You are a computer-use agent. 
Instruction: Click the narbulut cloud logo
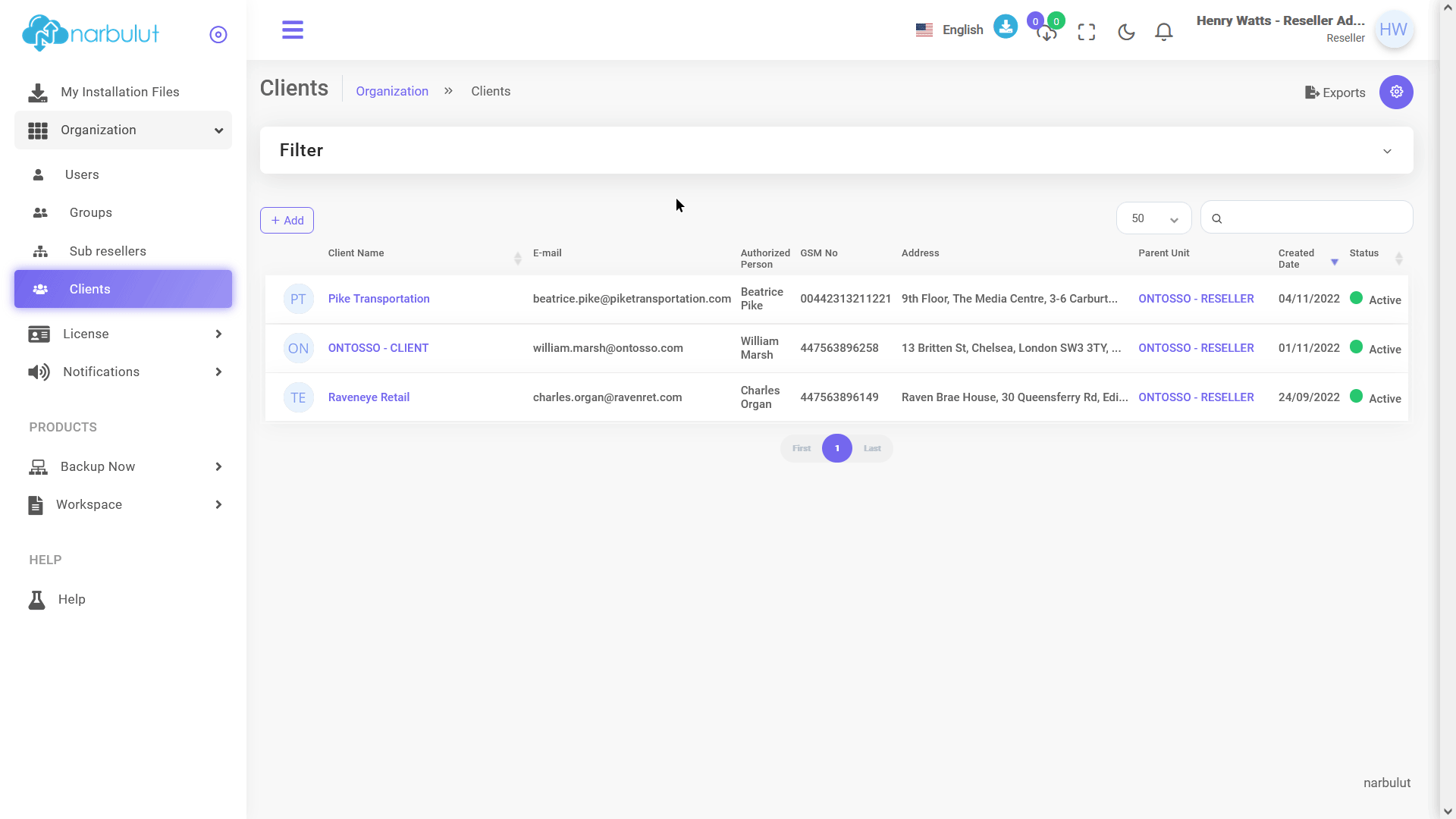(x=90, y=33)
